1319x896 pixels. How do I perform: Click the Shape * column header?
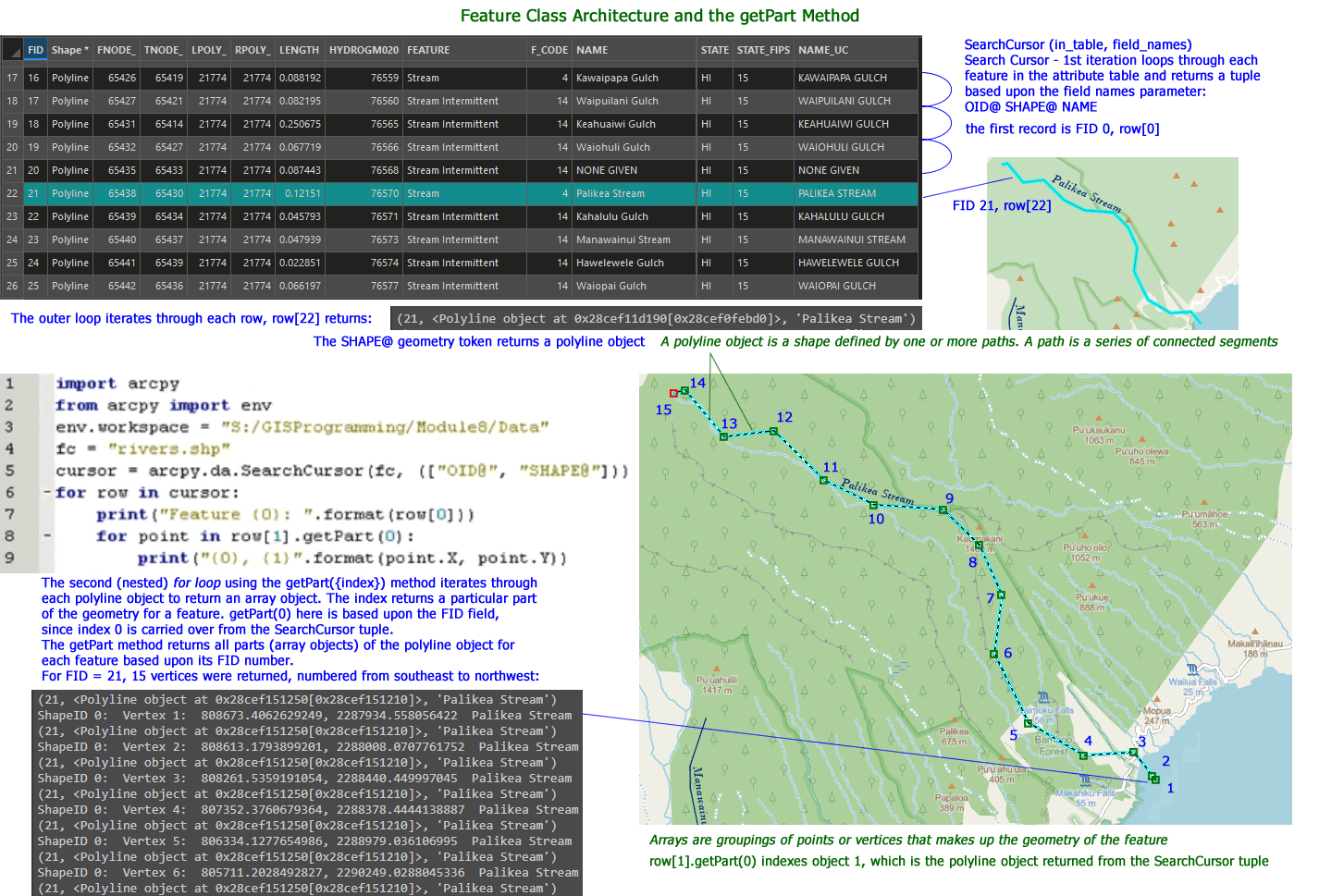coord(70,50)
